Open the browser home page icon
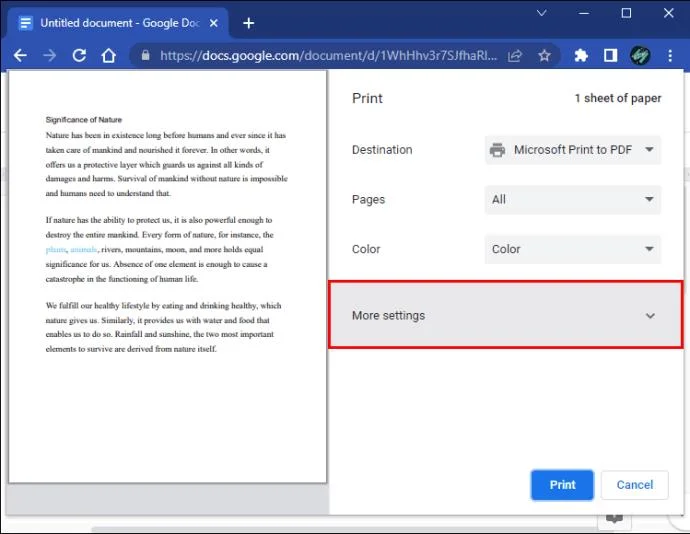The width and height of the screenshot is (690, 534). point(108,55)
